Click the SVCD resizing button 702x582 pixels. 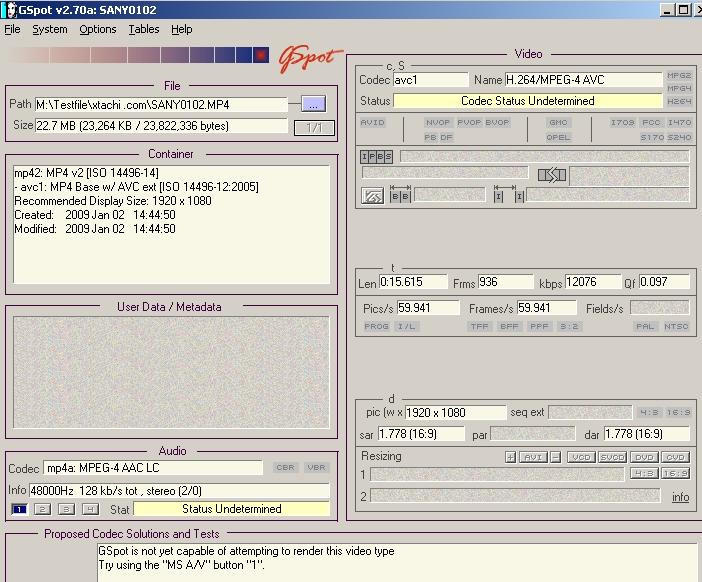tap(612, 457)
